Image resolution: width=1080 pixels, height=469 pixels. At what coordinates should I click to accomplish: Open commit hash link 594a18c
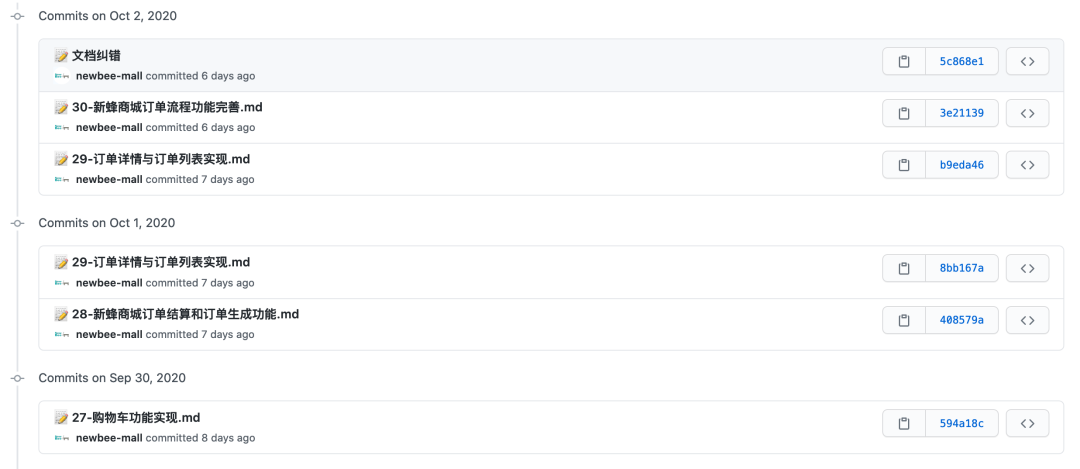click(x=962, y=423)
